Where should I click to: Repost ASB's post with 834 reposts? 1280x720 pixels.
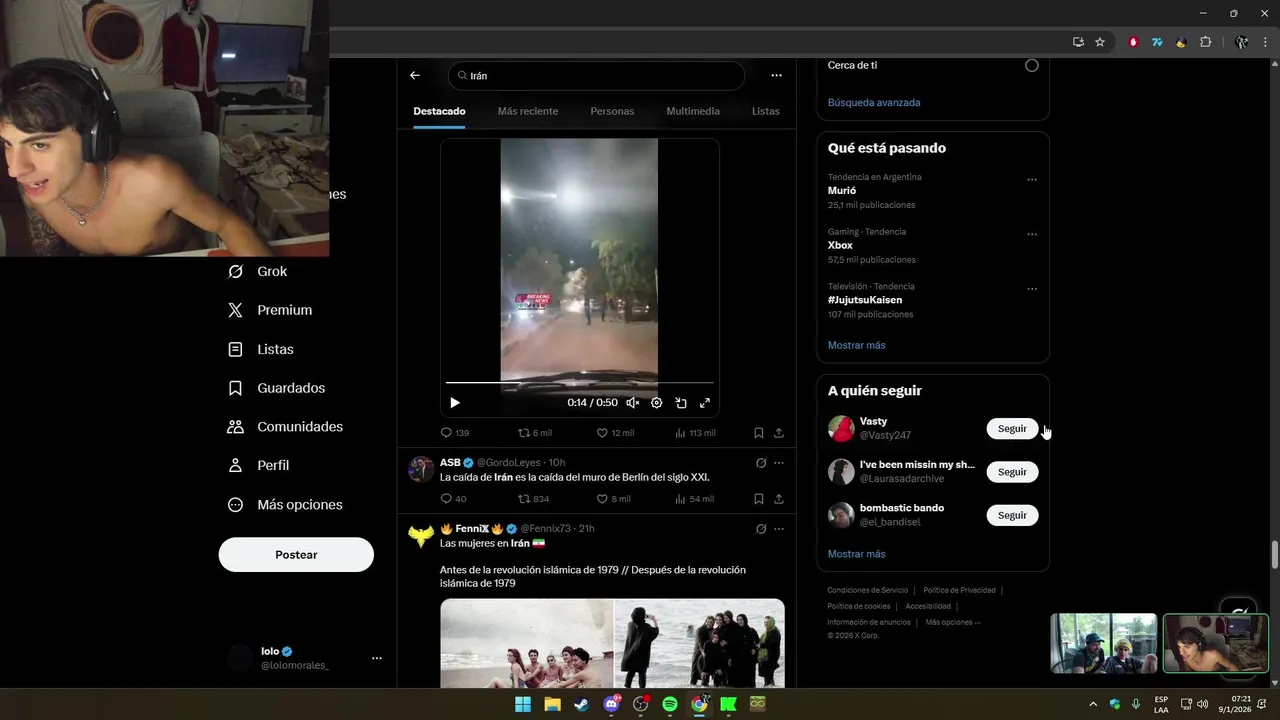[533, 499]
